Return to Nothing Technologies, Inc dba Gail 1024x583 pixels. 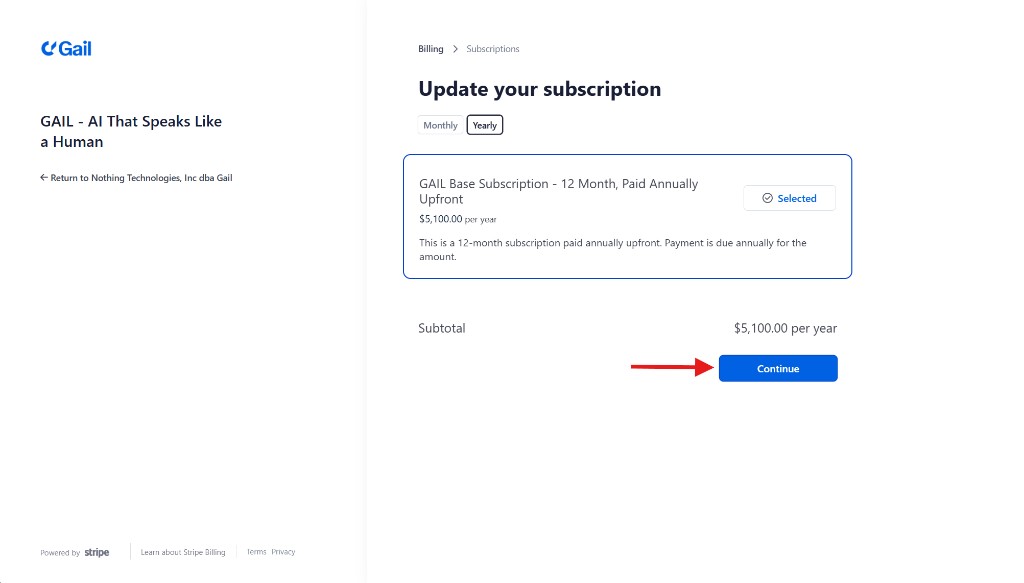[x=135, y=177]
